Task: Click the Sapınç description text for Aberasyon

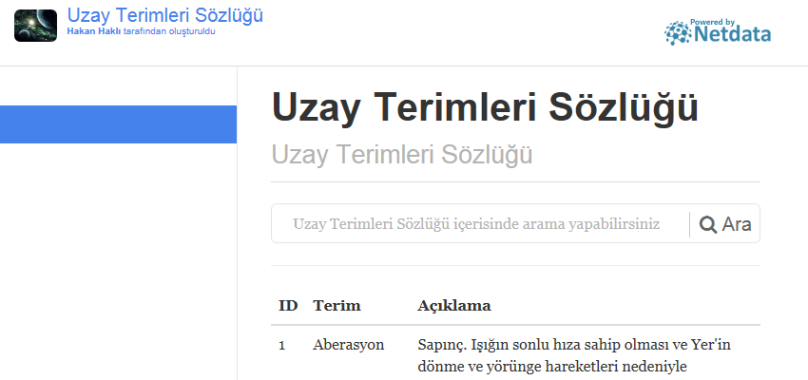Action: pyautogui.click(x=574, y=356)
